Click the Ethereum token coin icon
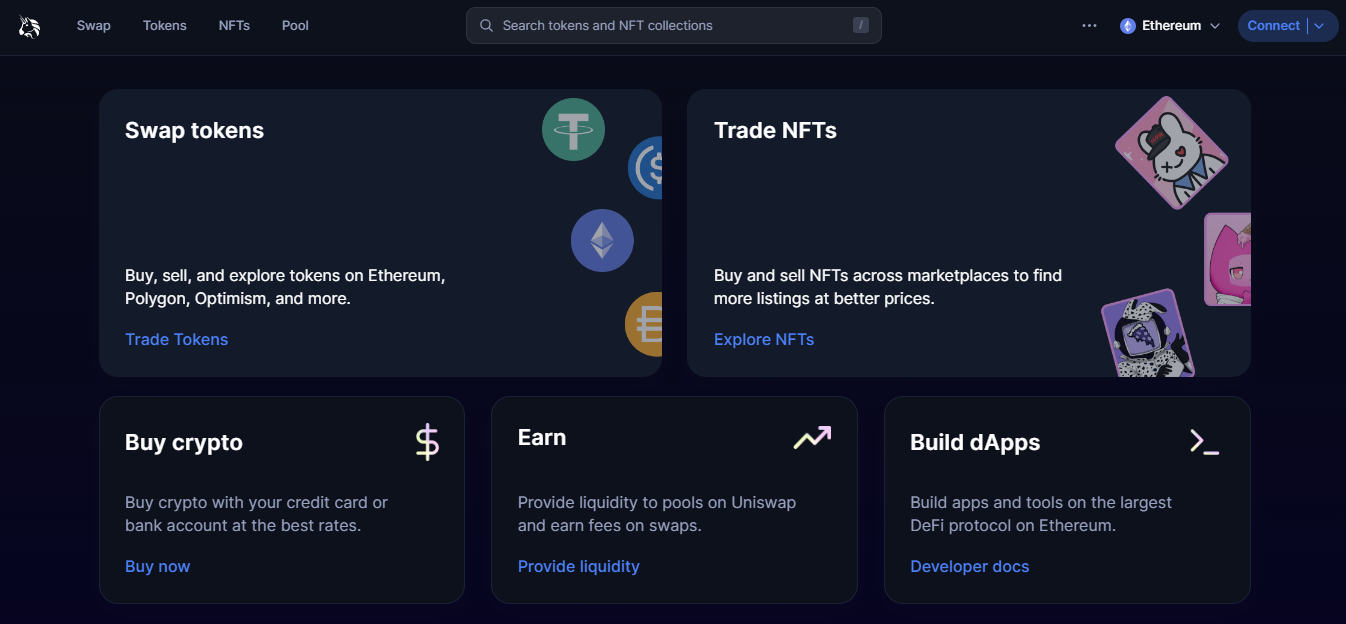This screenshot has width=1346, height=624. coord(602,240)
